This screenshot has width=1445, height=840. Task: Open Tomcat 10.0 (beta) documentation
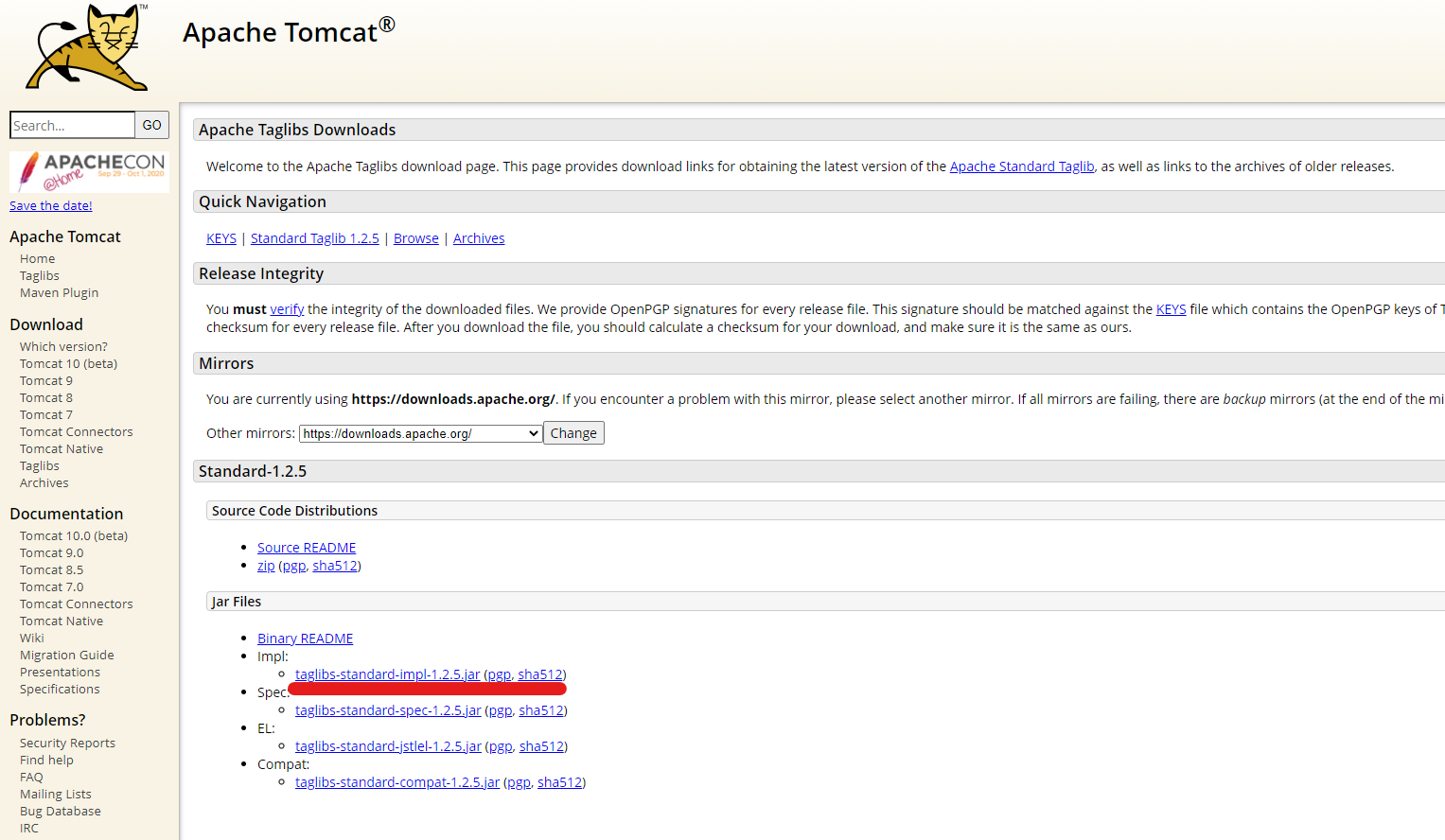point(74,535)
